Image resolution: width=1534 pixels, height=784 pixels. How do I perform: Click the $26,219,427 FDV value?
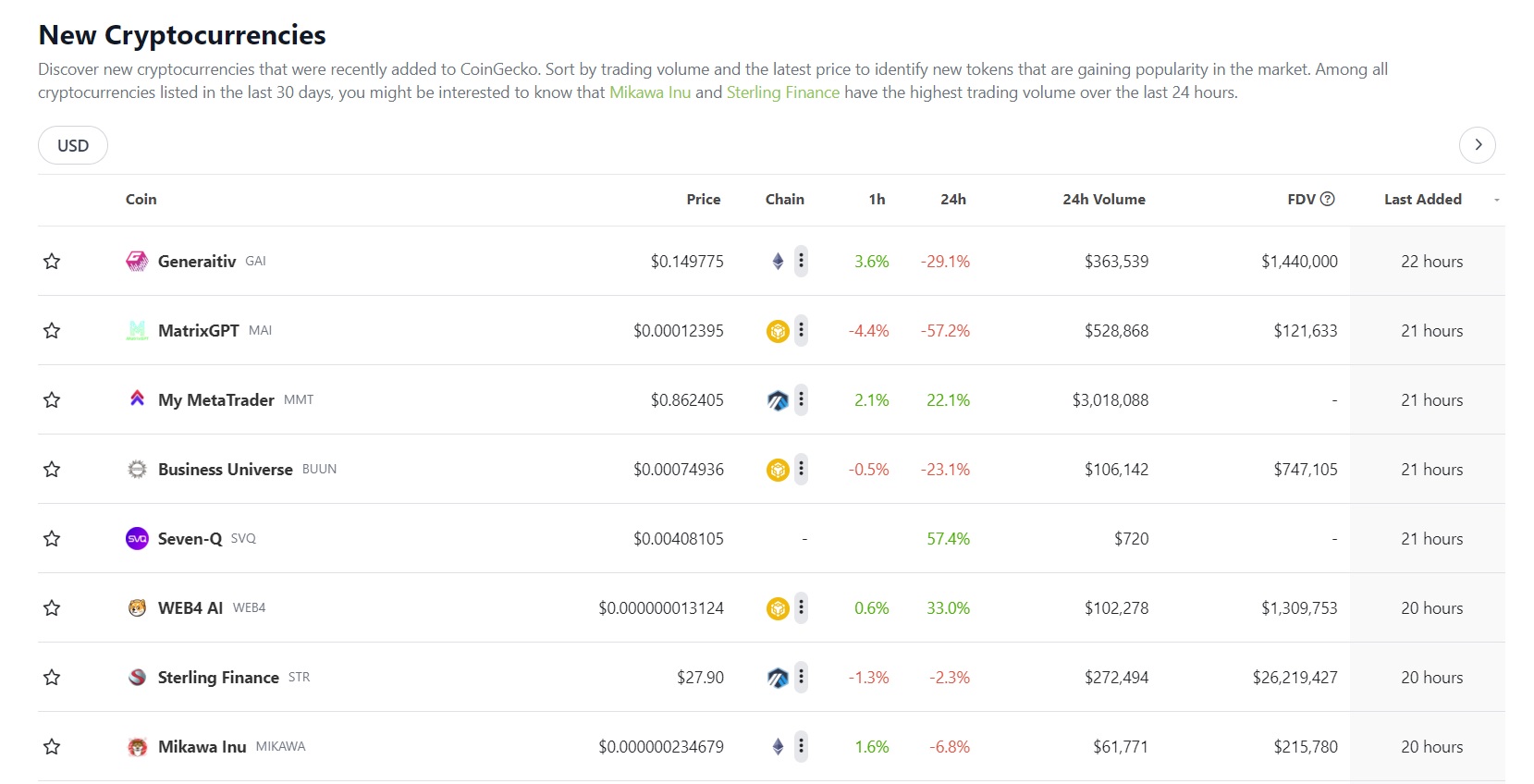click(x=1295, y=678)
